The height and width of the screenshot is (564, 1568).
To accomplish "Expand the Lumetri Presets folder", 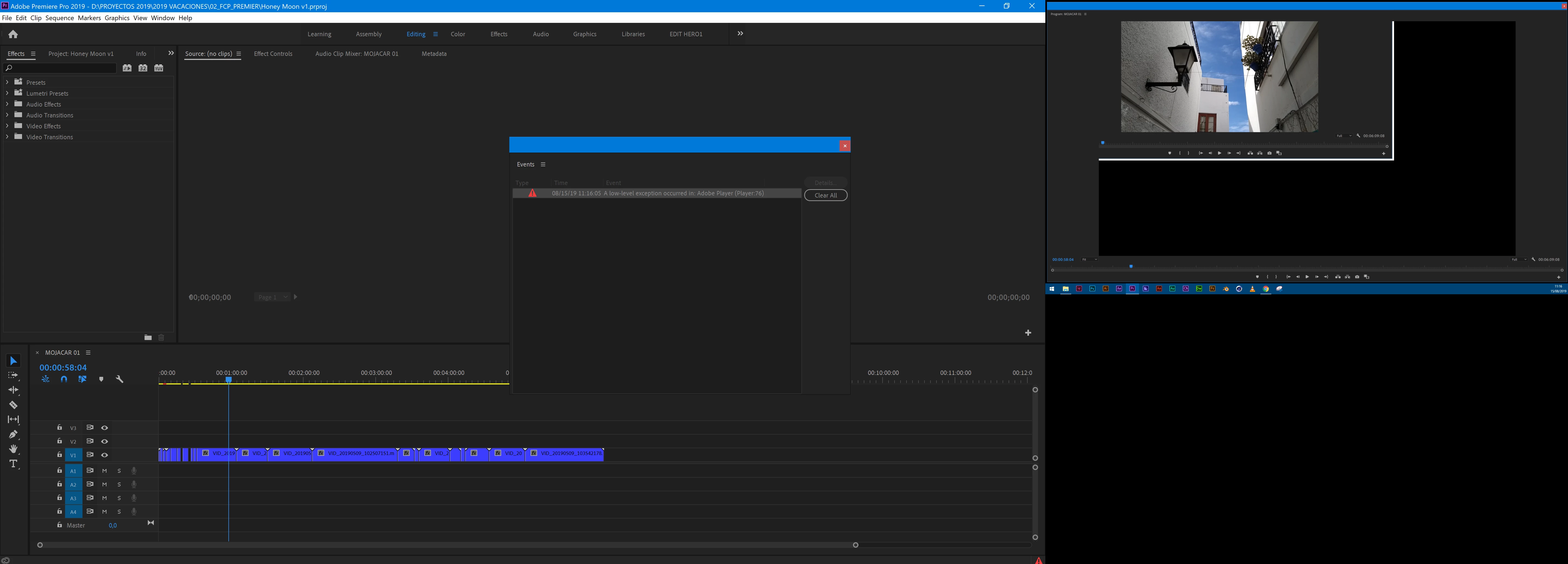I will click(7, 93).
